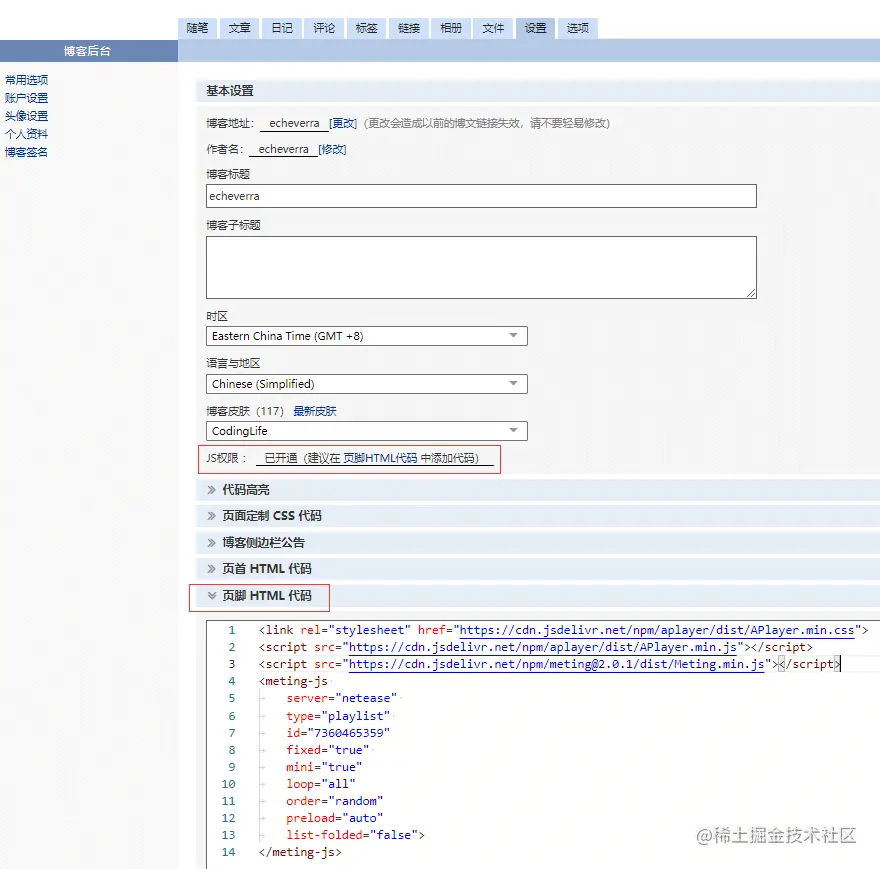Go to the 评论 tab
880x869 pixels.
click(324, 28)
